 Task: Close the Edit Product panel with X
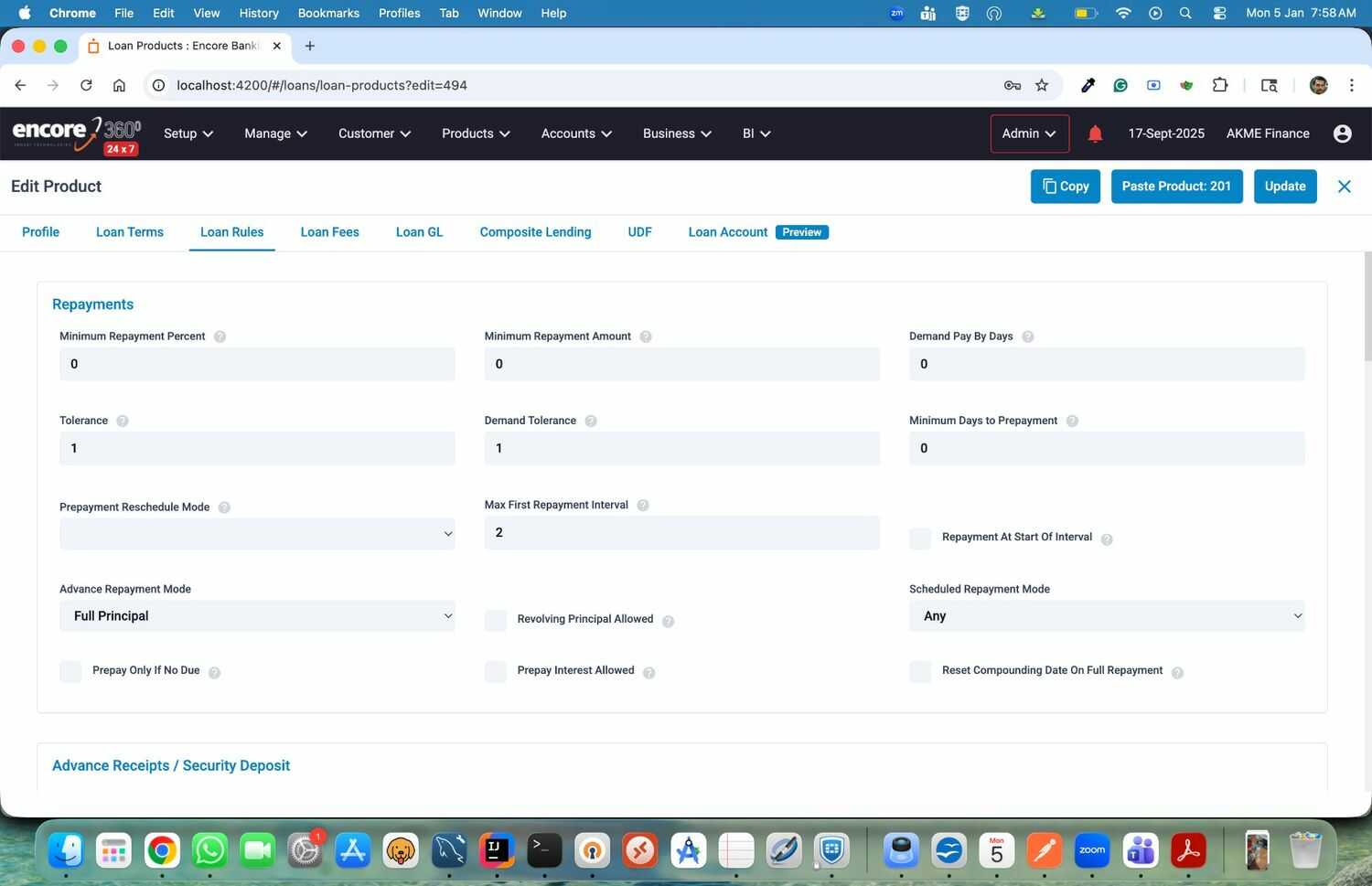pos(1344,187)
